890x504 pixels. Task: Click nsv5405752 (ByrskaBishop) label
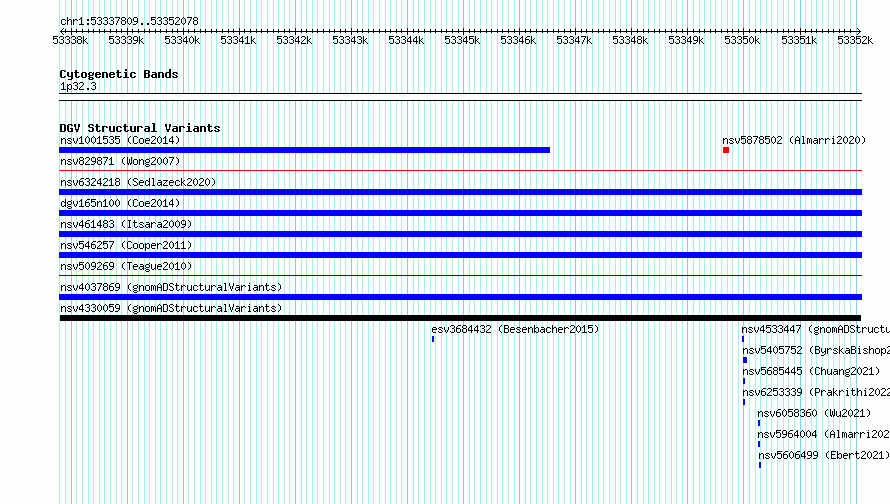[816, 350]
